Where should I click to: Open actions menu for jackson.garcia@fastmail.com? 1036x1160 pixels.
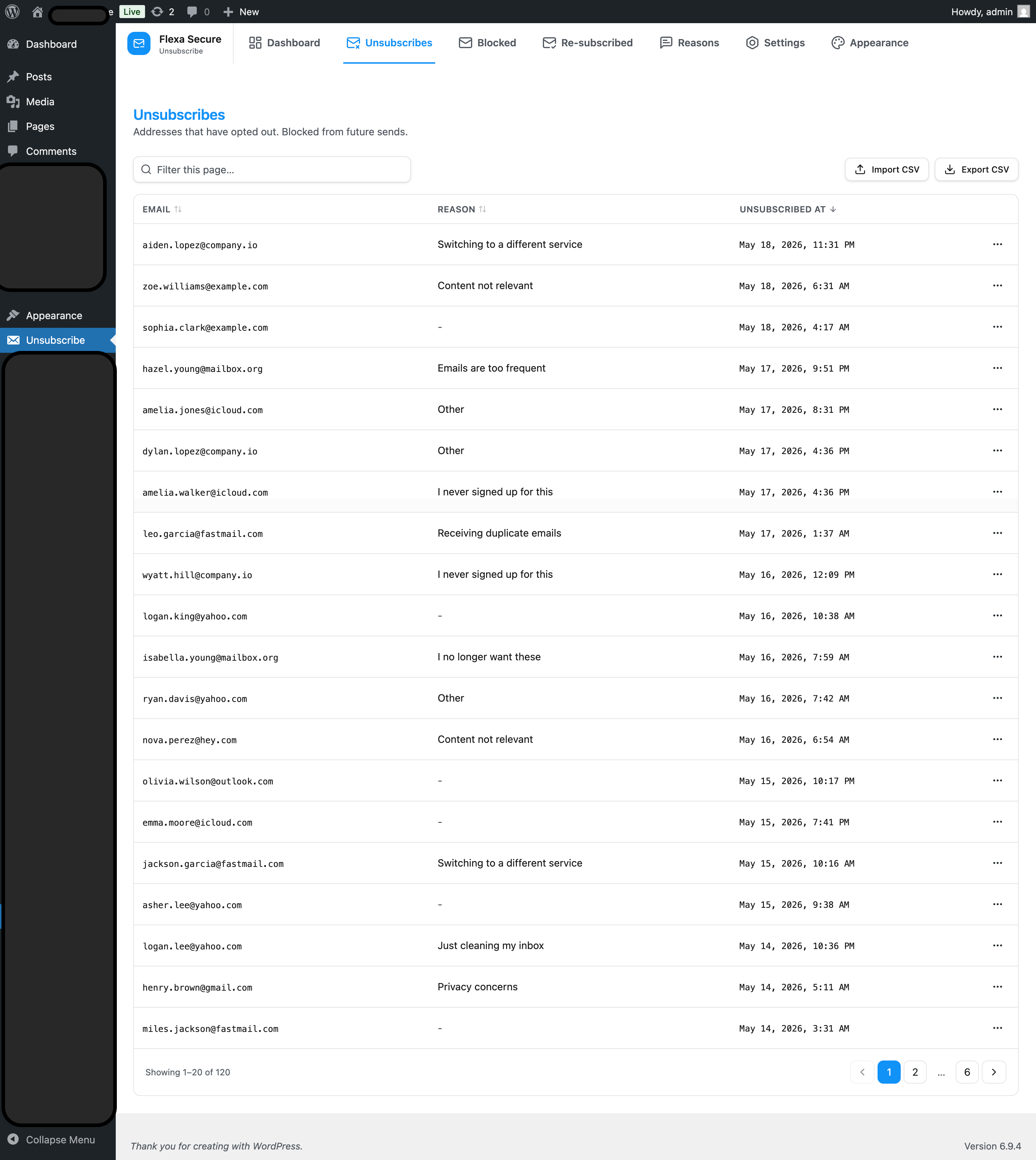coord(997,863)
